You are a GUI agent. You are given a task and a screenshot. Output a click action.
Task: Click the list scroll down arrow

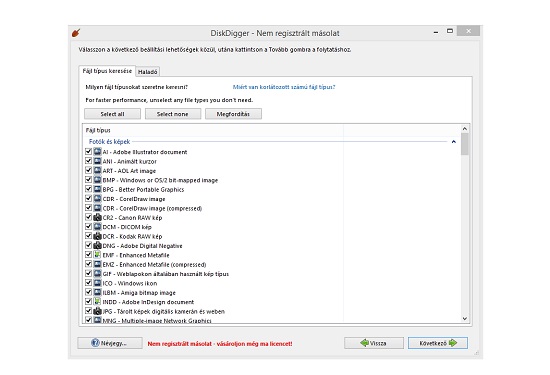tap(465, 319)
